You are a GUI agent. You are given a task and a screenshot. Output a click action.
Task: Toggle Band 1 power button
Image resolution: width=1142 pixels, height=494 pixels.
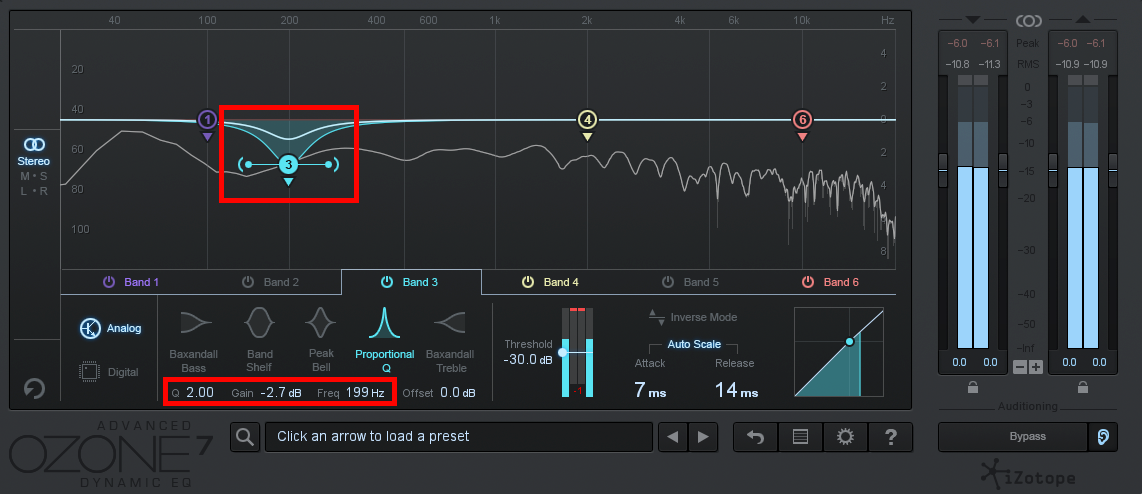click(109, 281)
